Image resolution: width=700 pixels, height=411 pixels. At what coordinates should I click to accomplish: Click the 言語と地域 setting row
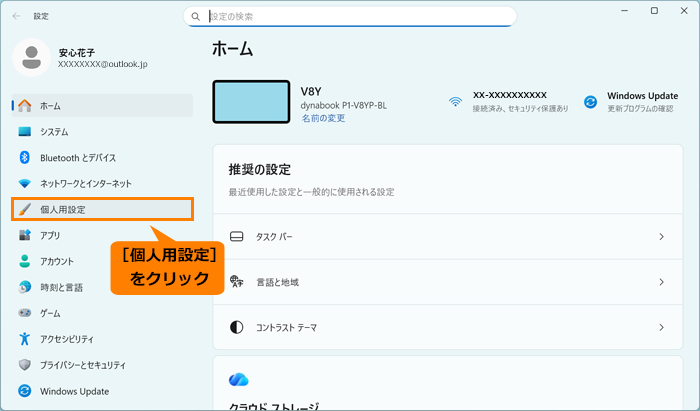coord(448,282)
